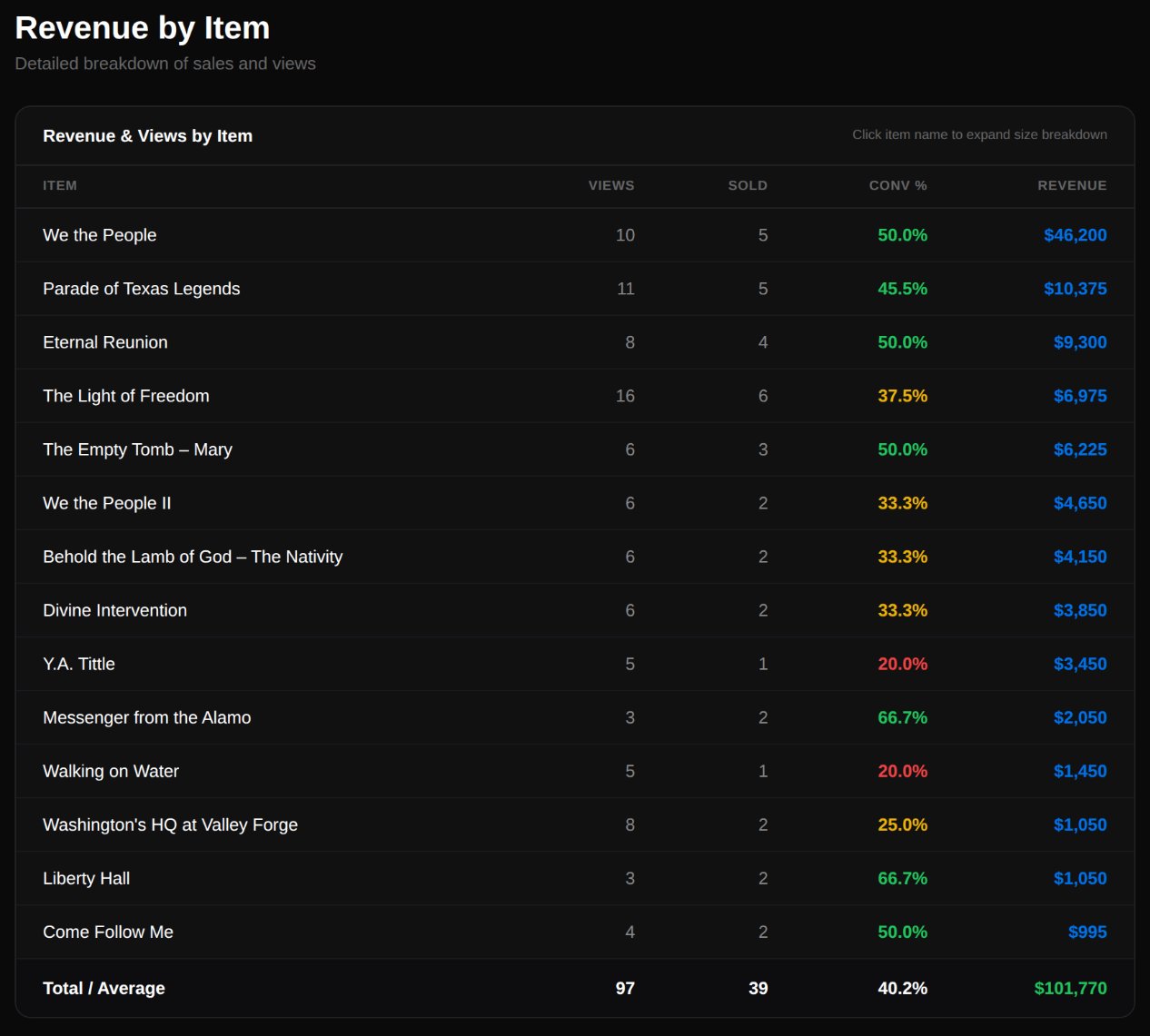This screenshot has height=1036, width=1150.
Task: Expand the Come Follow Me item
Action: coord(107,932)
